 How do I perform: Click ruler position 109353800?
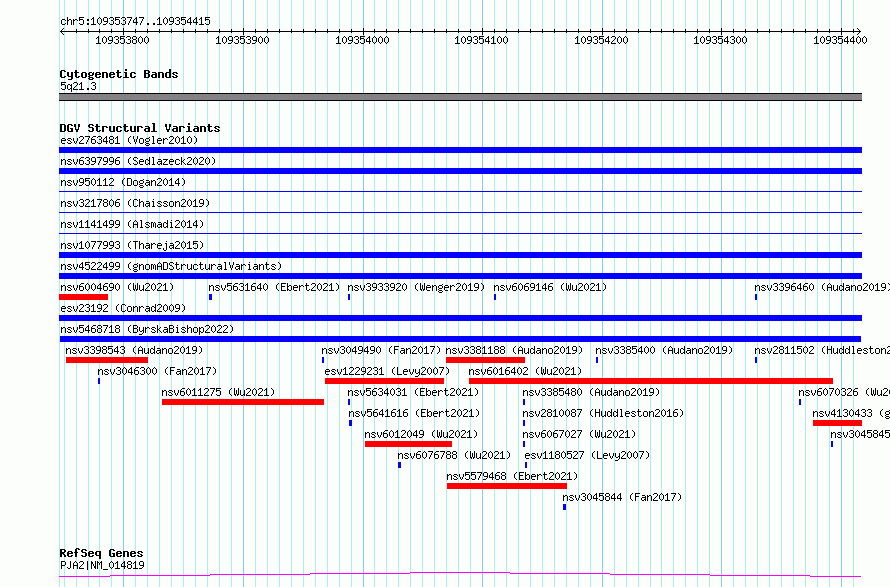(x=123, y=40)
